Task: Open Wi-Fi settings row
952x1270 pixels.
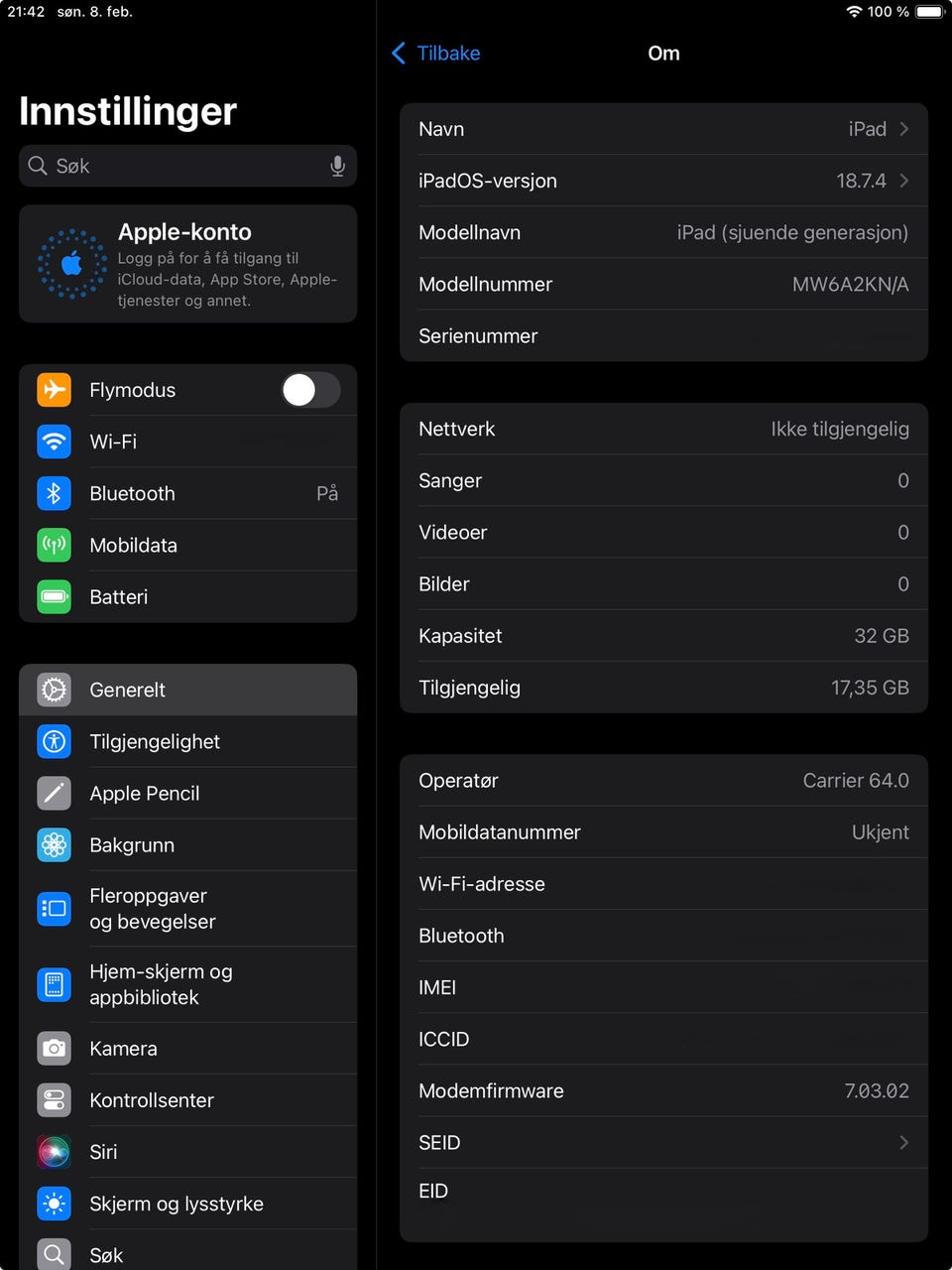Action: click(x=187, y=442)
